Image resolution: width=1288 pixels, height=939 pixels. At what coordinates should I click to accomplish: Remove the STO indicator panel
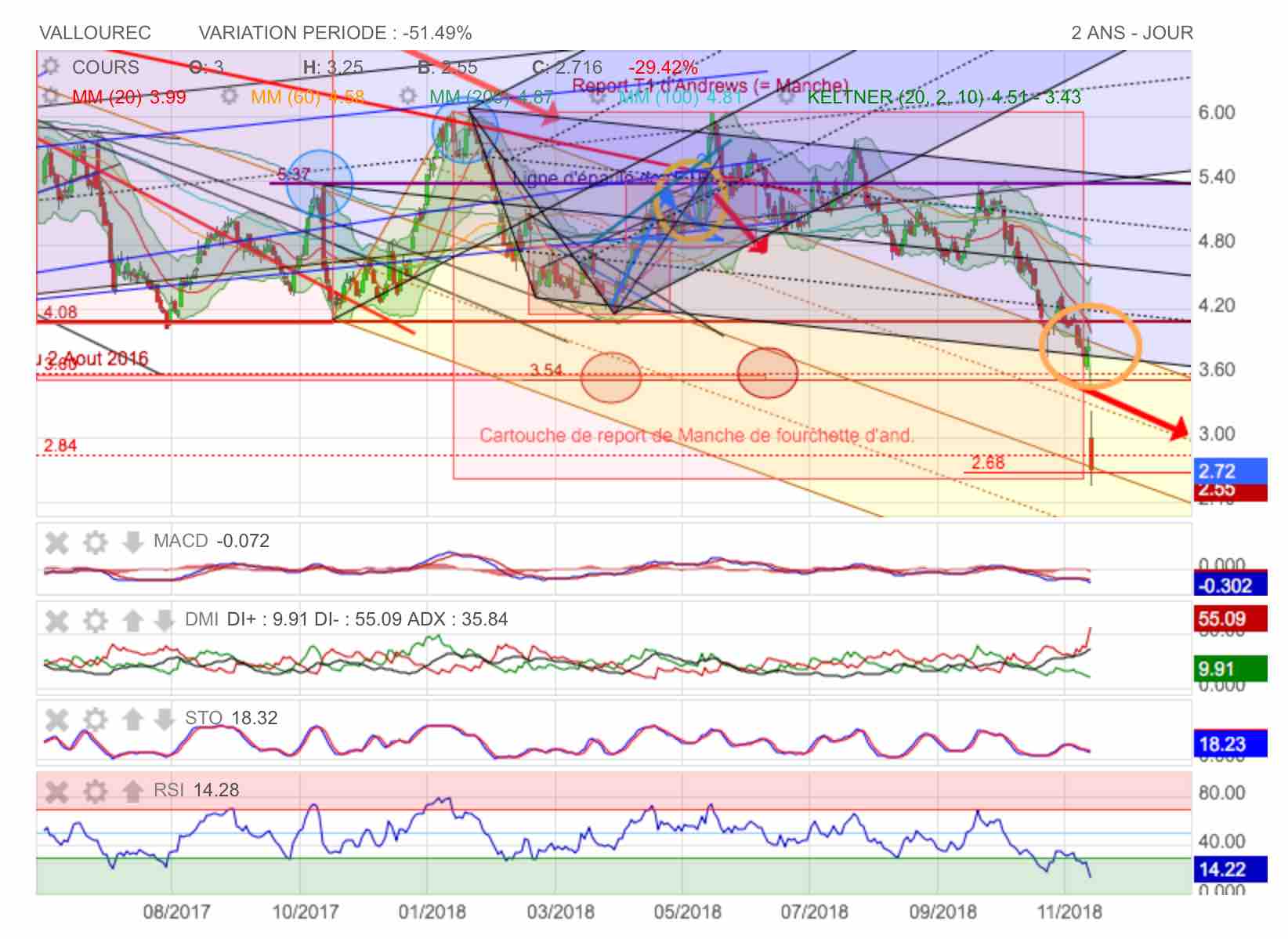pyautogui.click(x=56, y=719)
